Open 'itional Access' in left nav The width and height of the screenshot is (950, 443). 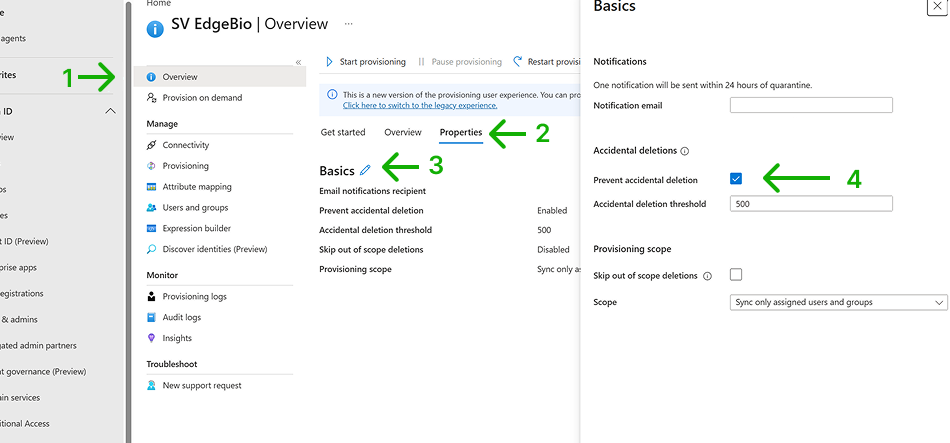[x=25, y=424]
